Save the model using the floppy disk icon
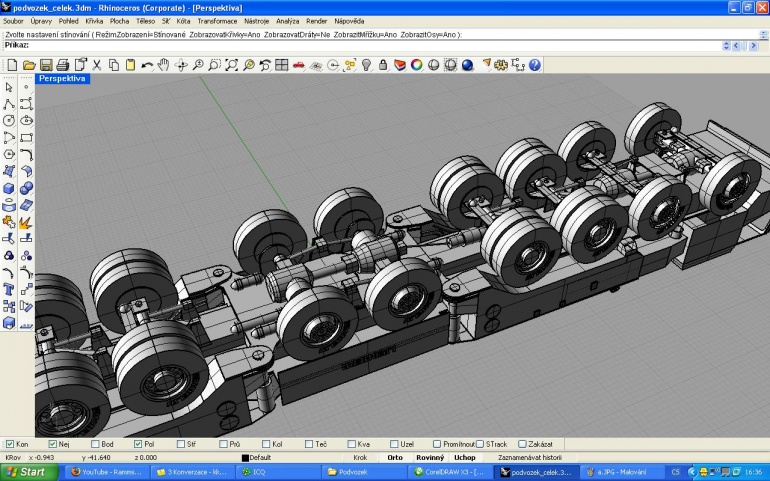 46,65
